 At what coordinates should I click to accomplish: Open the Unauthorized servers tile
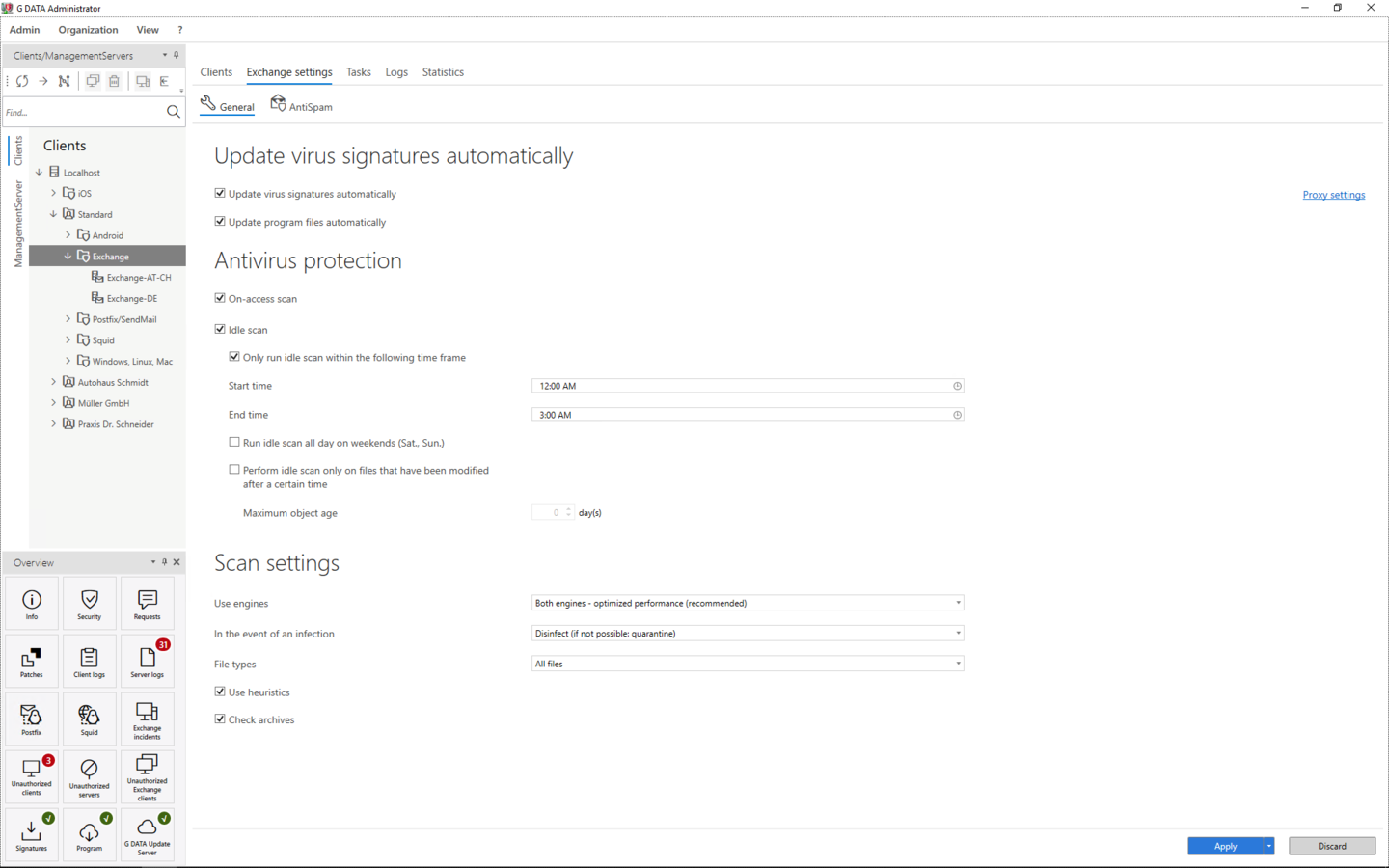89,777
